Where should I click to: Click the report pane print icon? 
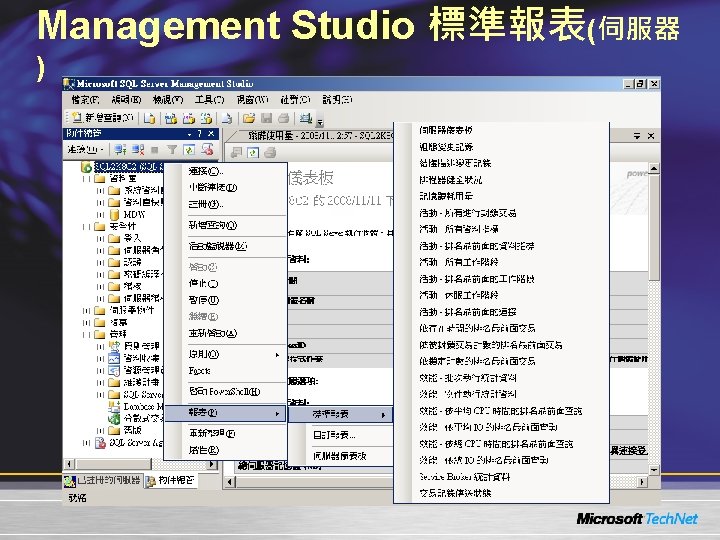(x=270, y=152)
